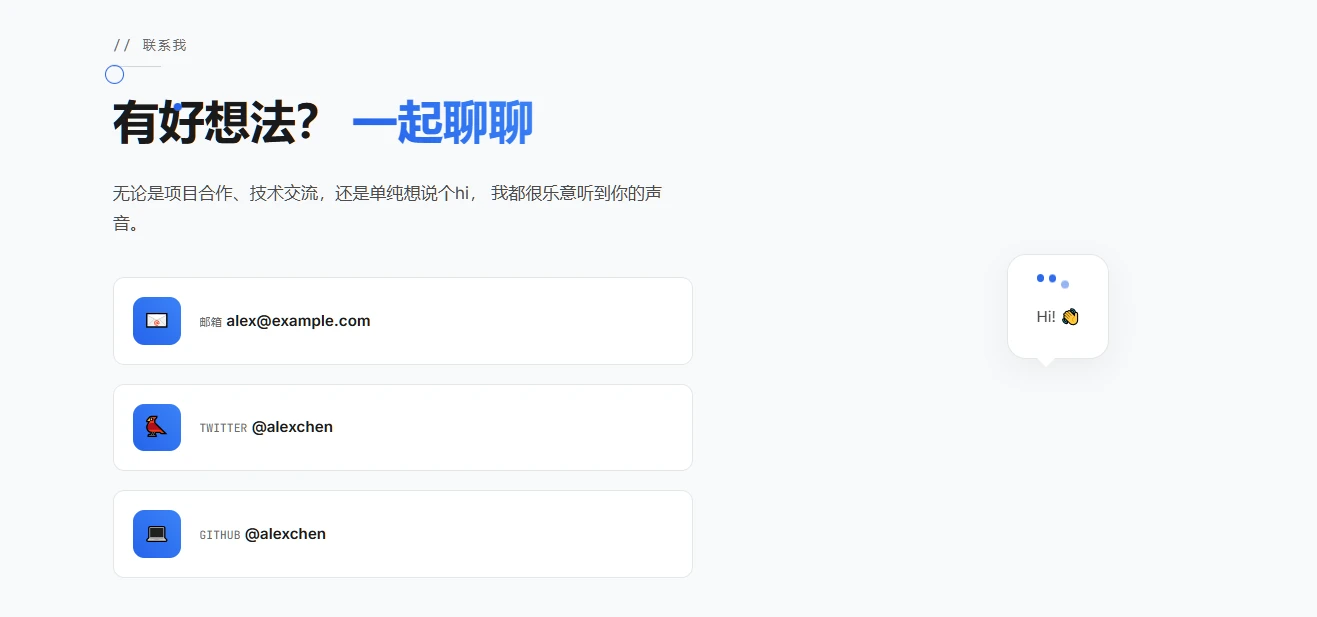This screenshot has width=1317, height=617.
Task: Click the intro paragraph 无论是项目合作
Action: pos(388,208)
